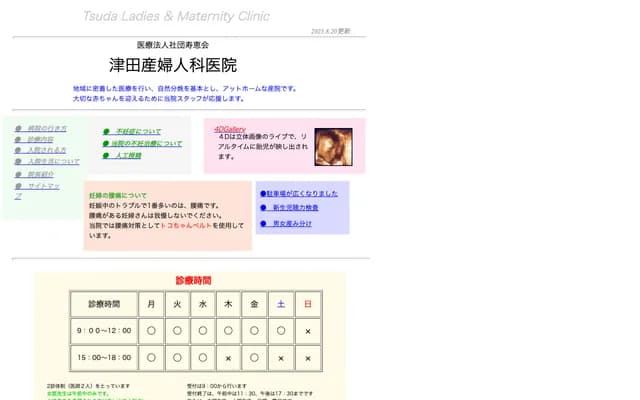Click the 15:00~18:00 row label

pos(104,358)
